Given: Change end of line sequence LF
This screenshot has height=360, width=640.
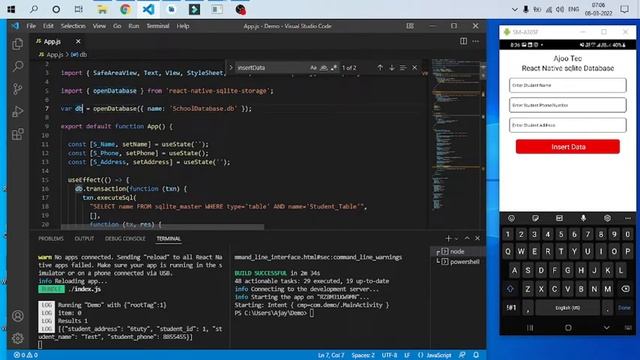Looking at the screenshot, I should [x=407, y=355].
